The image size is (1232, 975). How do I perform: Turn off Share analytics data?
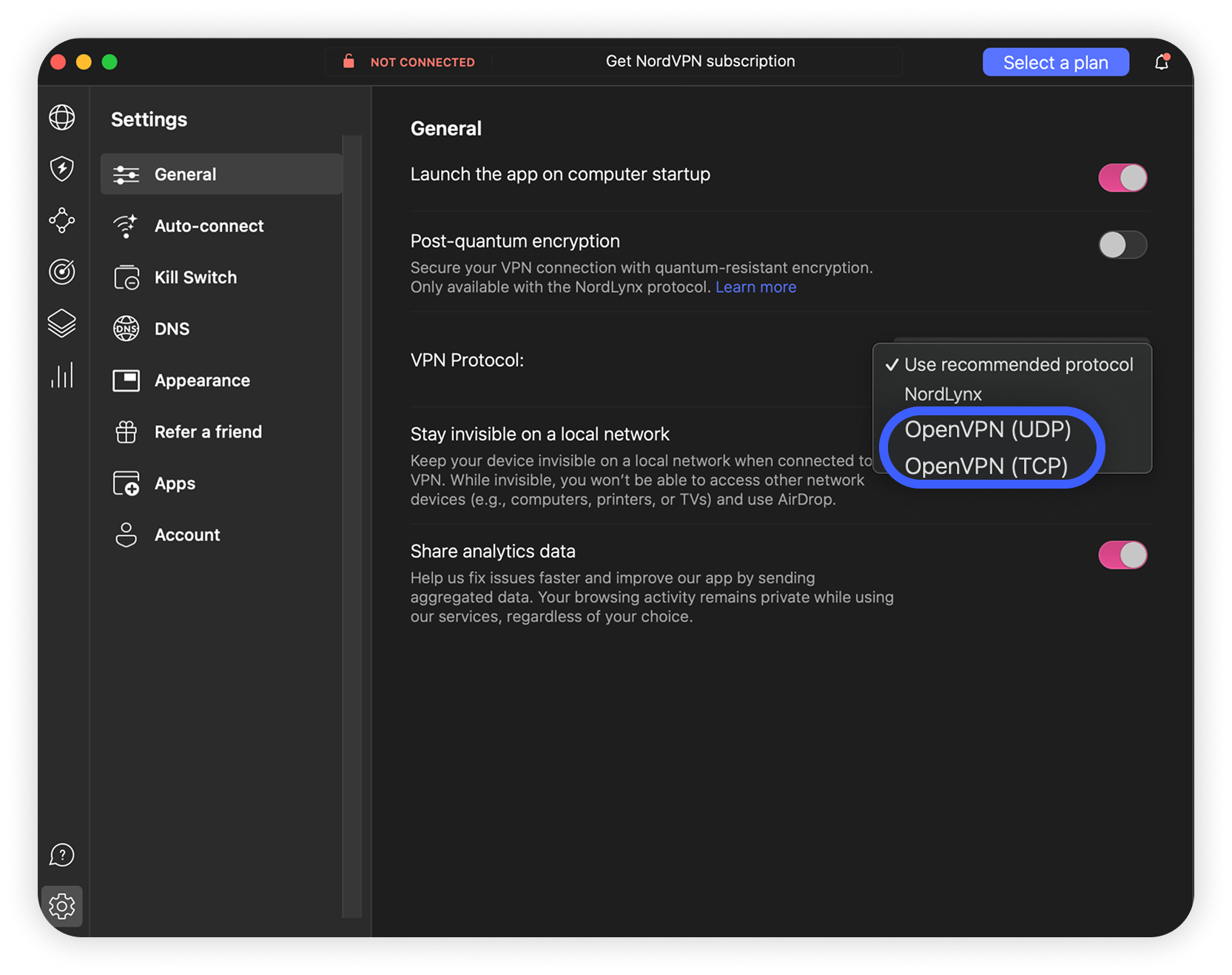click(1122, 555)
